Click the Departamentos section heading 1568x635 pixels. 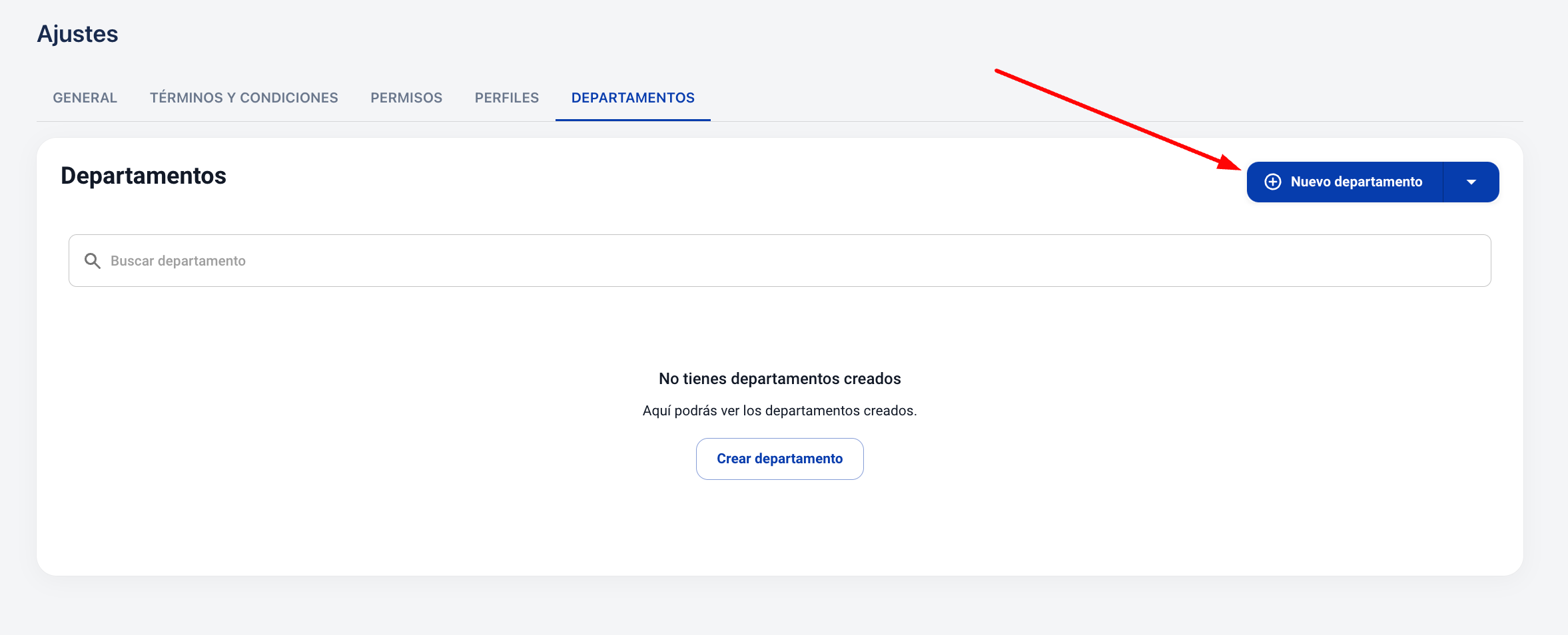[x=143, y=176]
